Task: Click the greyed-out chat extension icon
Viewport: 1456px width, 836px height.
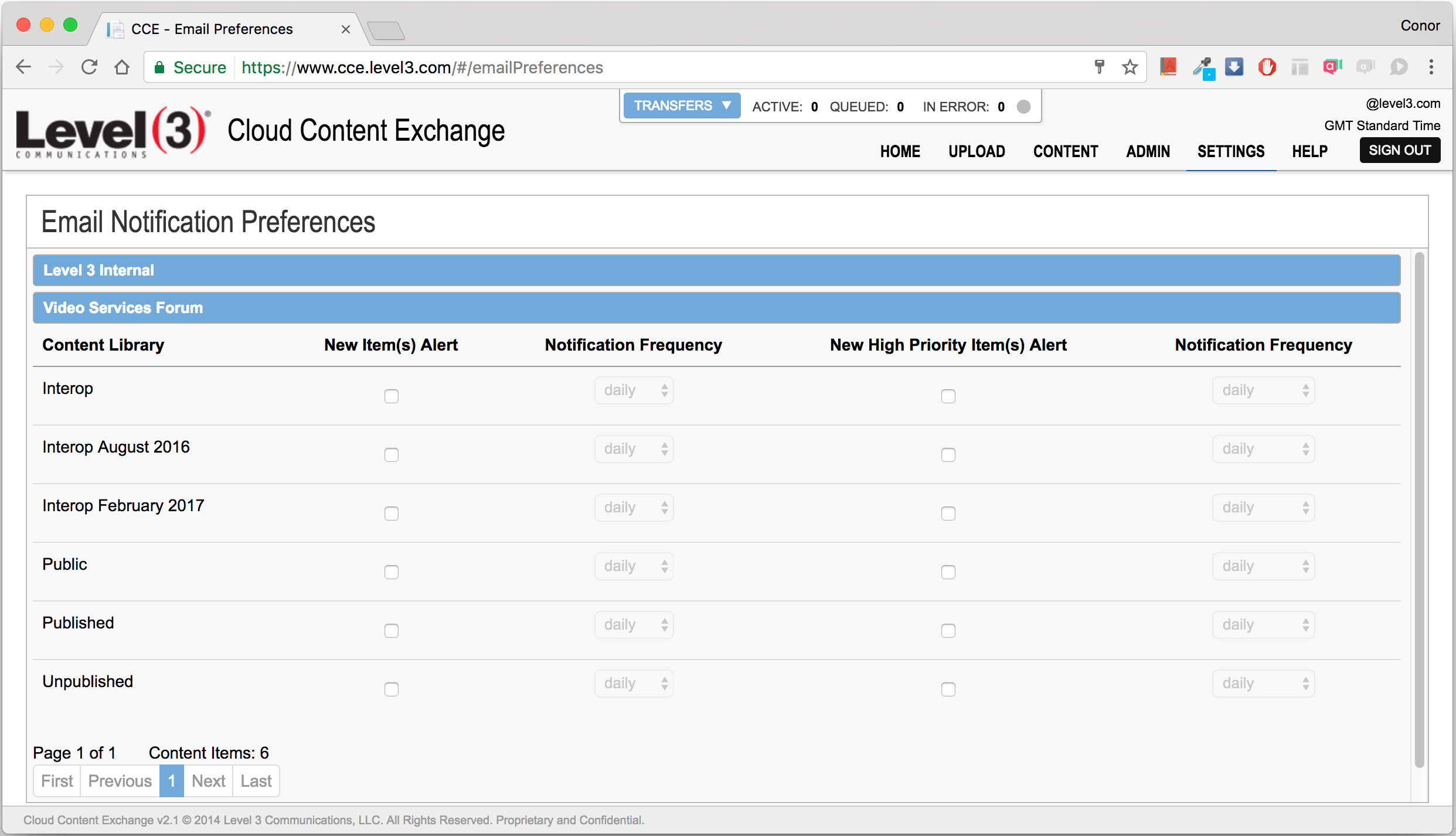Action: [1365, 67]
